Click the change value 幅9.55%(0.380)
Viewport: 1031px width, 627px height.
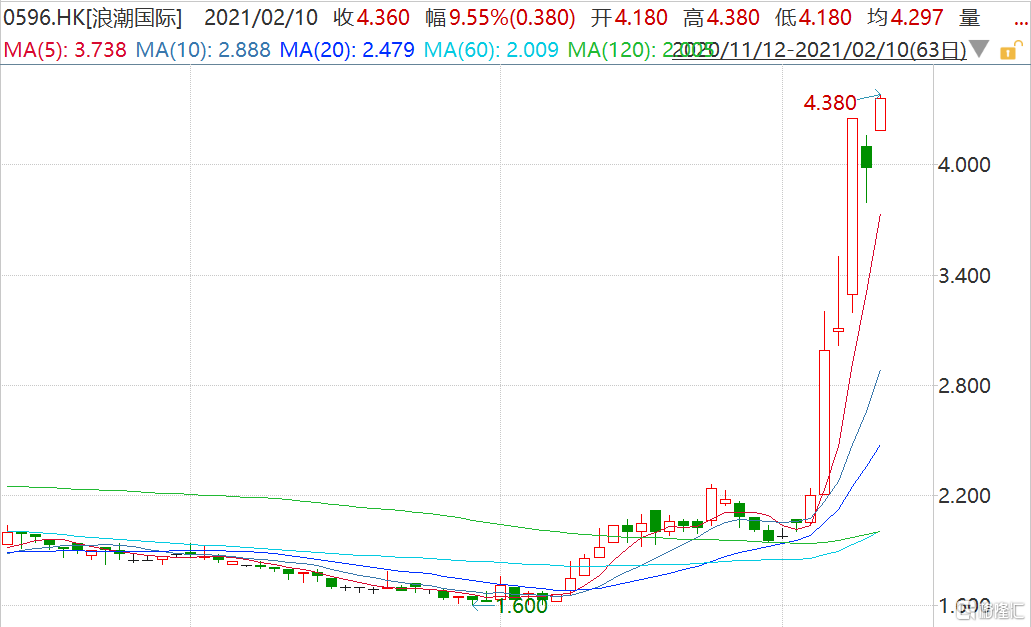click(500, 18)
